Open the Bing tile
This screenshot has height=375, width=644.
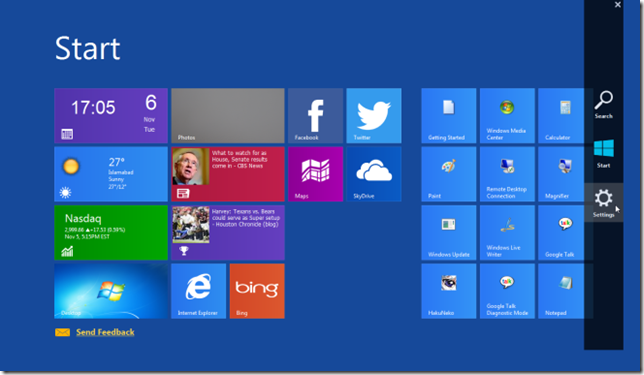pos(257,291)
